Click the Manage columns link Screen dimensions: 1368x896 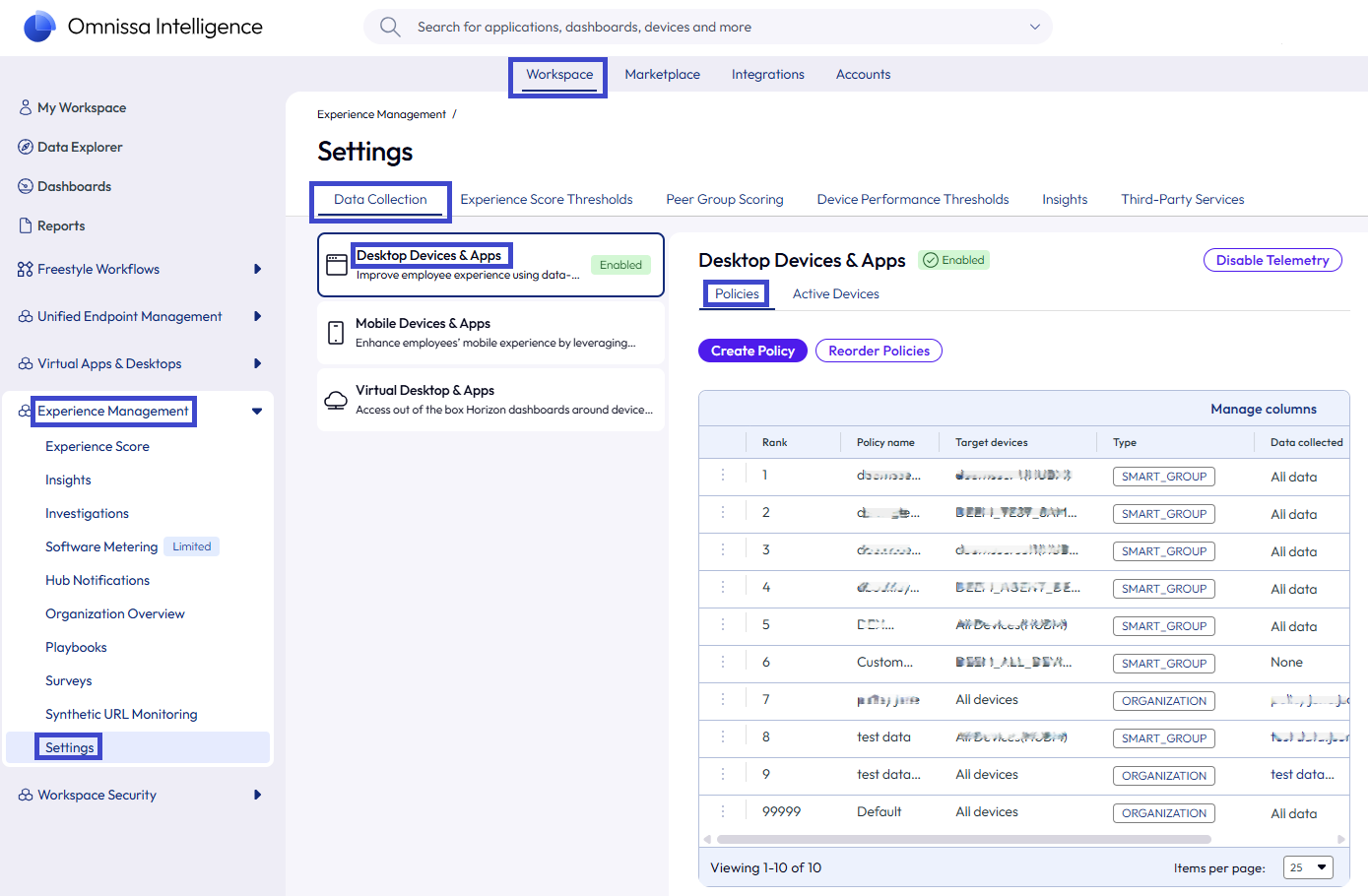pos(1264,409)
